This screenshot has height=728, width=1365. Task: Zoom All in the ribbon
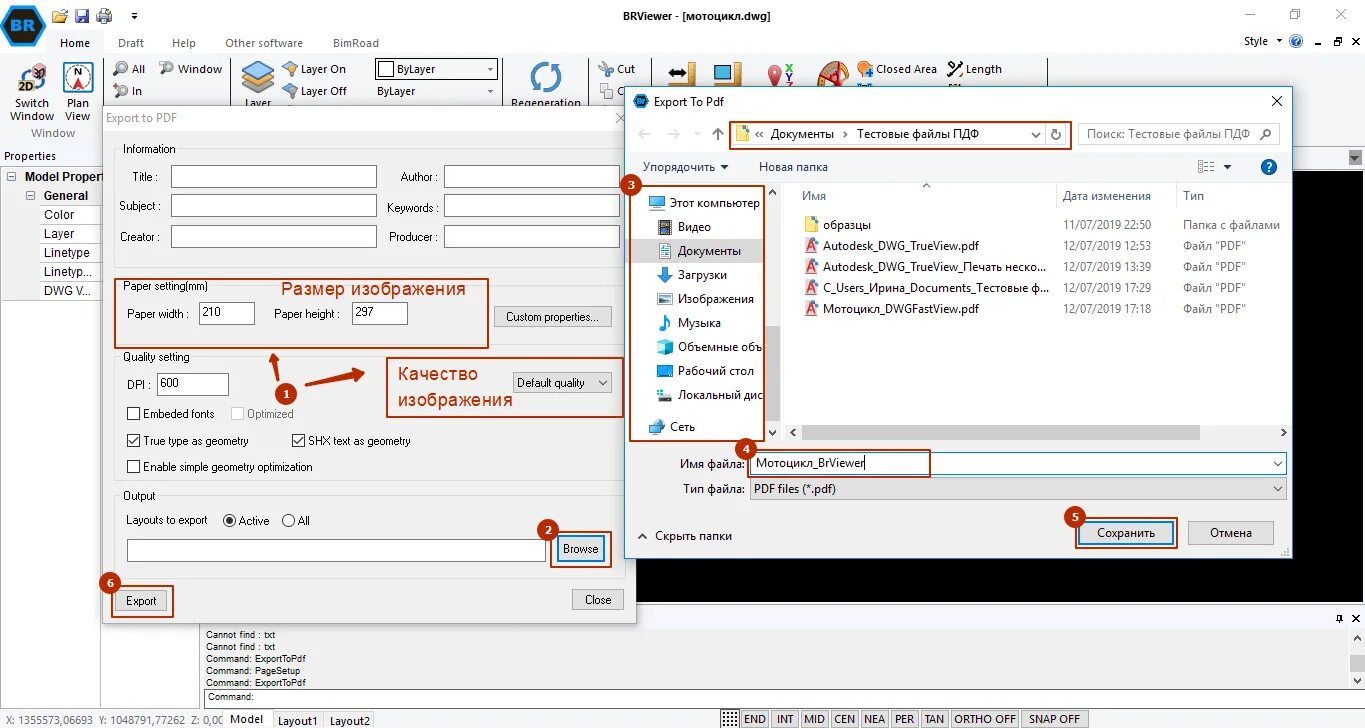point(130,69)
